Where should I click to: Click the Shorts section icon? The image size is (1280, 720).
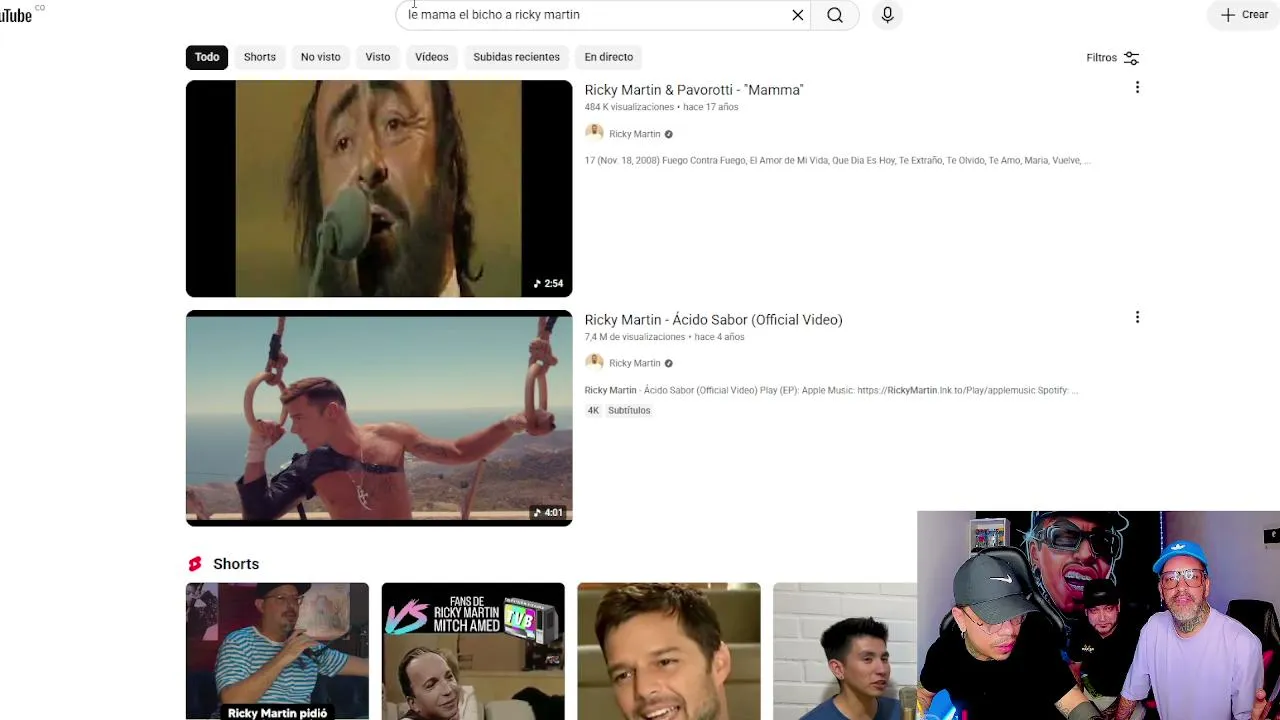pos(195,564)
